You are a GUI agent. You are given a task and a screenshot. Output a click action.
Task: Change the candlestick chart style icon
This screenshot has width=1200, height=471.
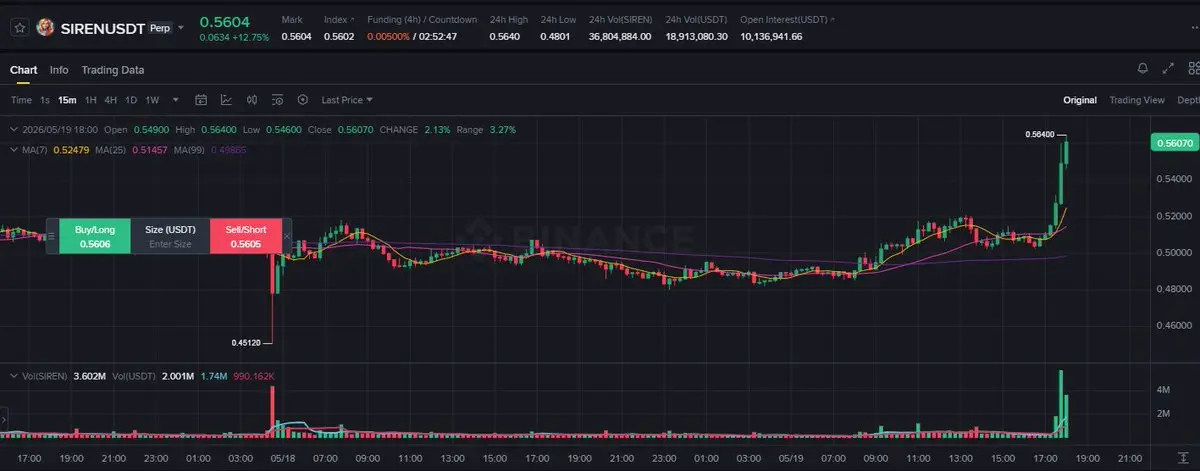point(251,100)
